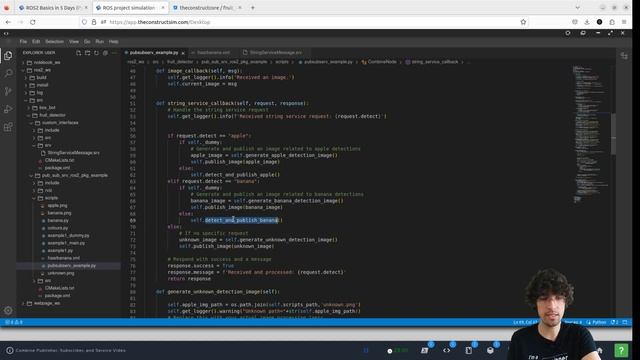Open StringServiceMessage.srv in file tree
The width and height of the screenshot is (640, 360).
[x=73, y=153]
